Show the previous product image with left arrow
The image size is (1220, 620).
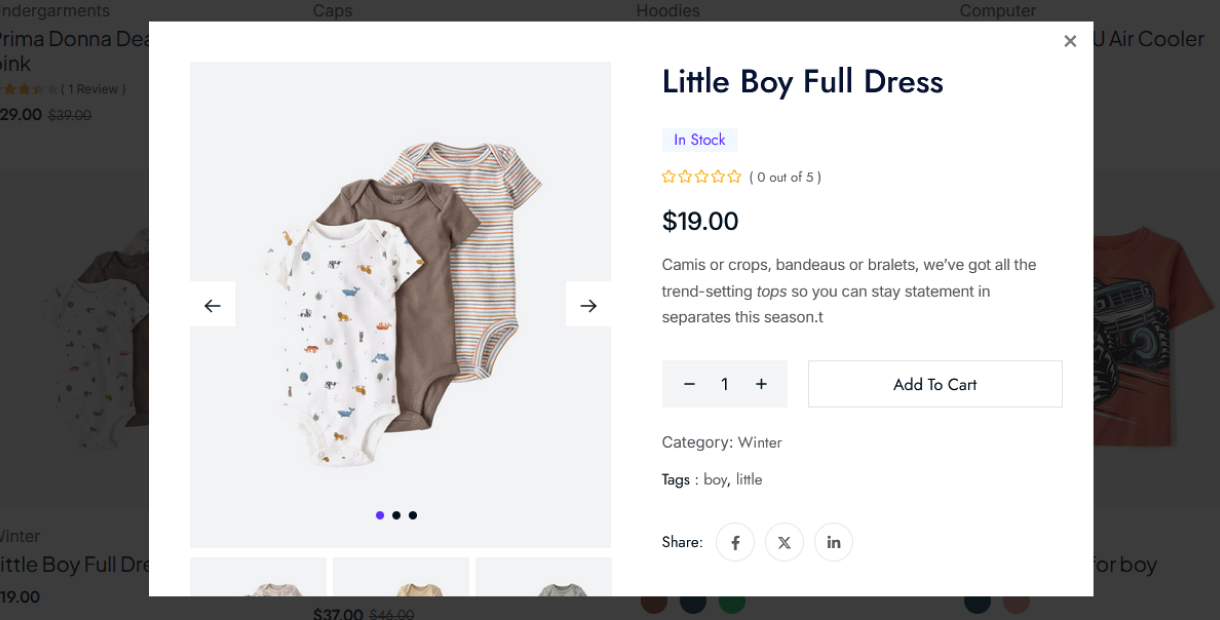pyautogui.click(x=212, y=305)
